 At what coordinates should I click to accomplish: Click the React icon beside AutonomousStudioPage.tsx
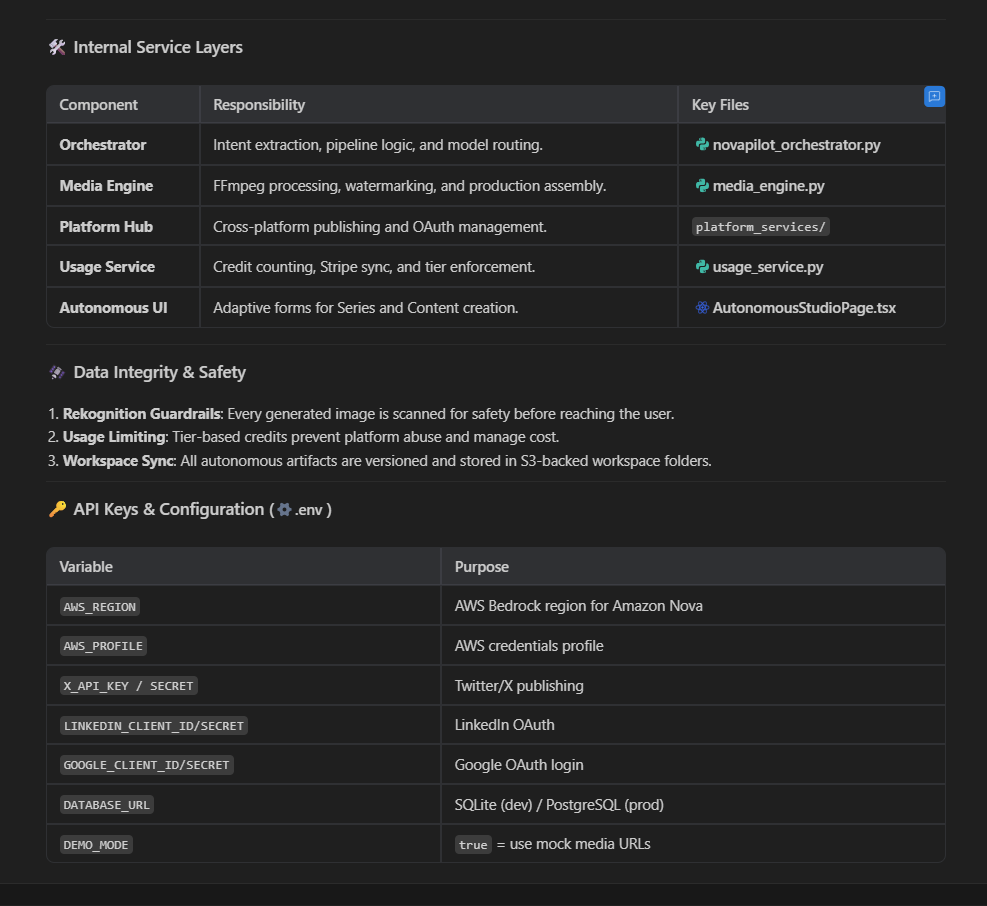click(702, 308)
